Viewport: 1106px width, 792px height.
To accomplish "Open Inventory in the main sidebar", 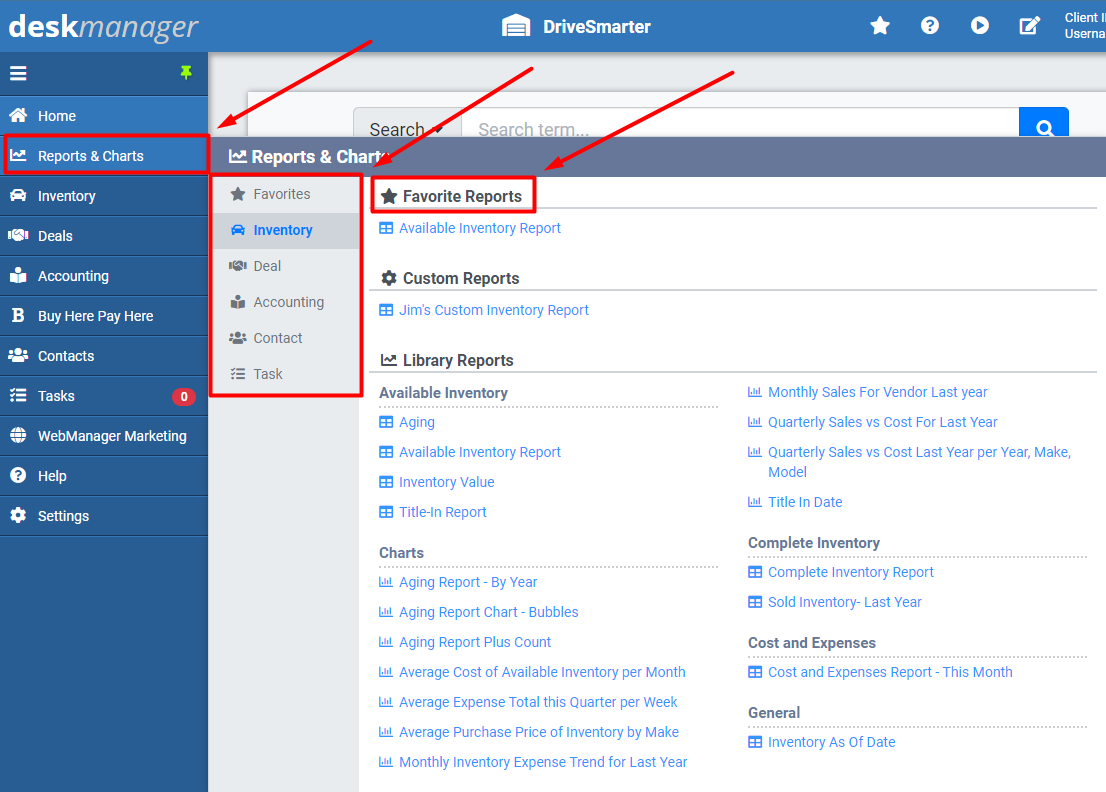I will [x=104, y=196].
